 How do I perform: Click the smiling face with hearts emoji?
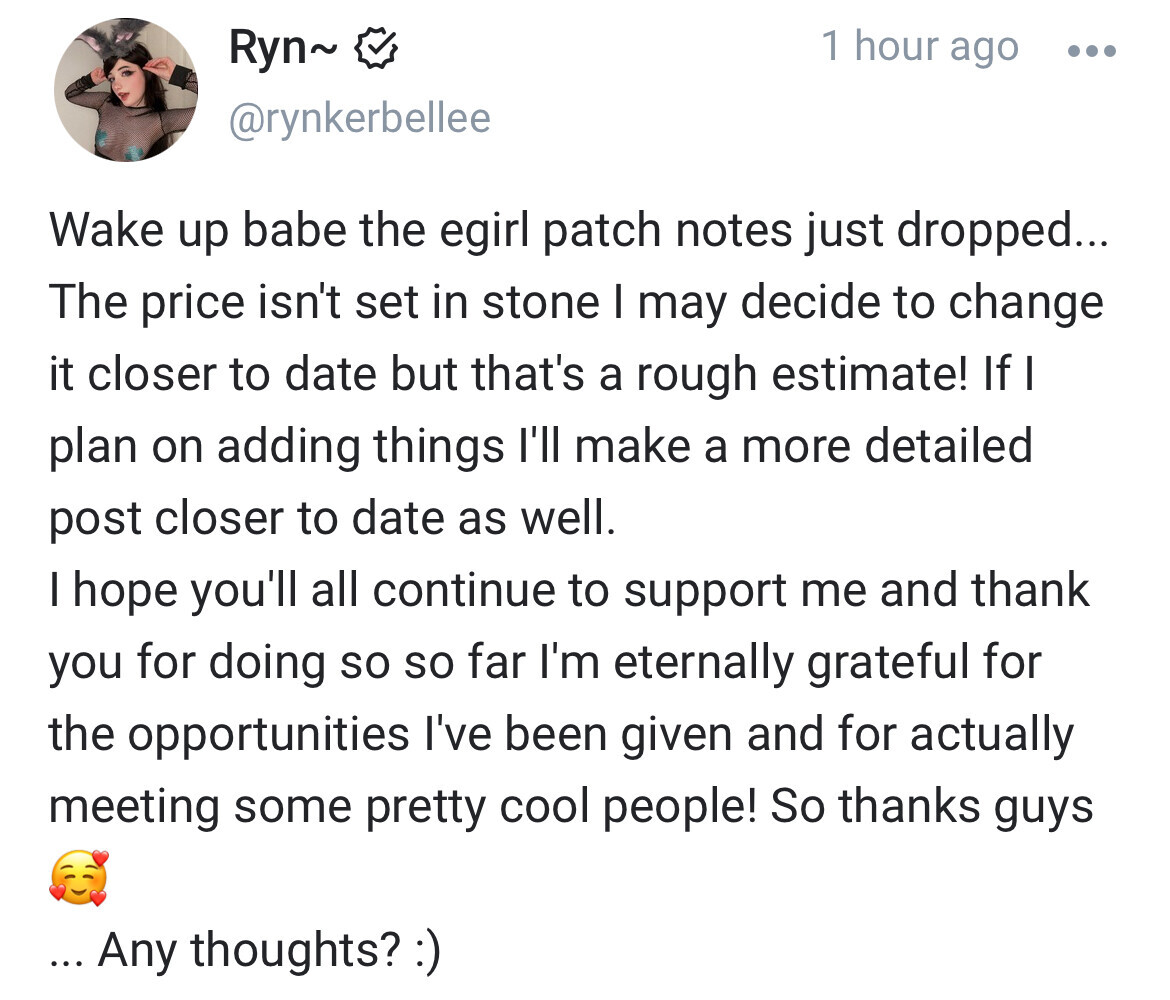77,879
